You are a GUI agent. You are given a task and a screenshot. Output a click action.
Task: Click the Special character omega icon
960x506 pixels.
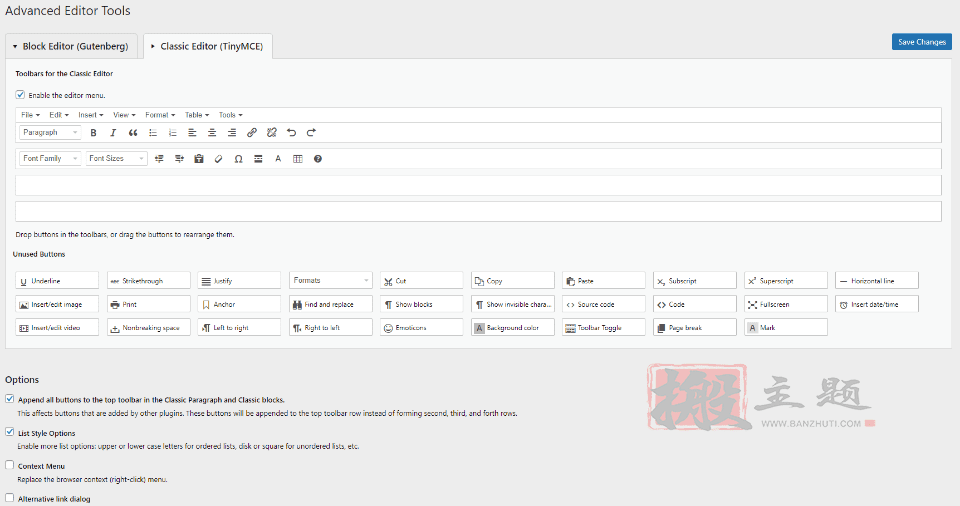click(238, 159)
